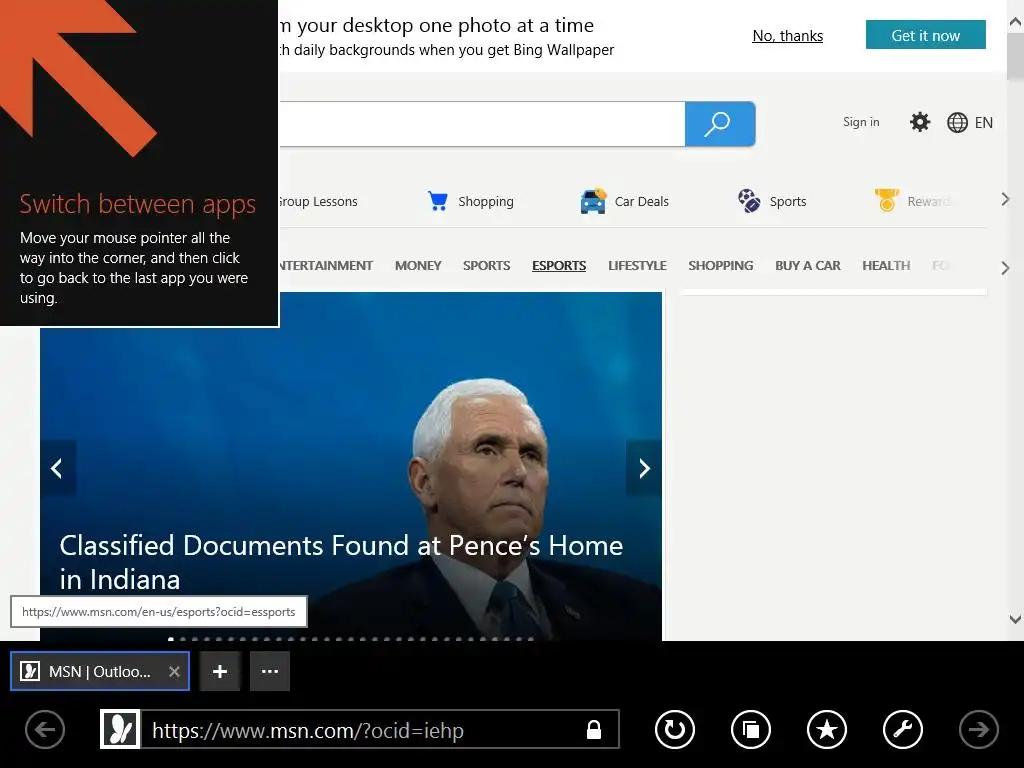Open Classified Documents Found at Pence's Home headline

click(341, 562)
